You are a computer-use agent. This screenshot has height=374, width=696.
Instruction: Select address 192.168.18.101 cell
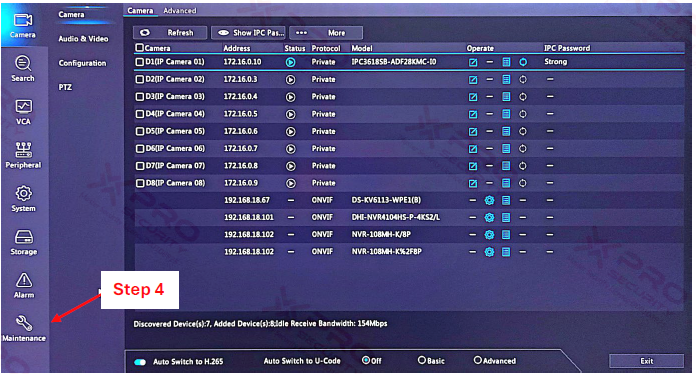click(249, 217)
